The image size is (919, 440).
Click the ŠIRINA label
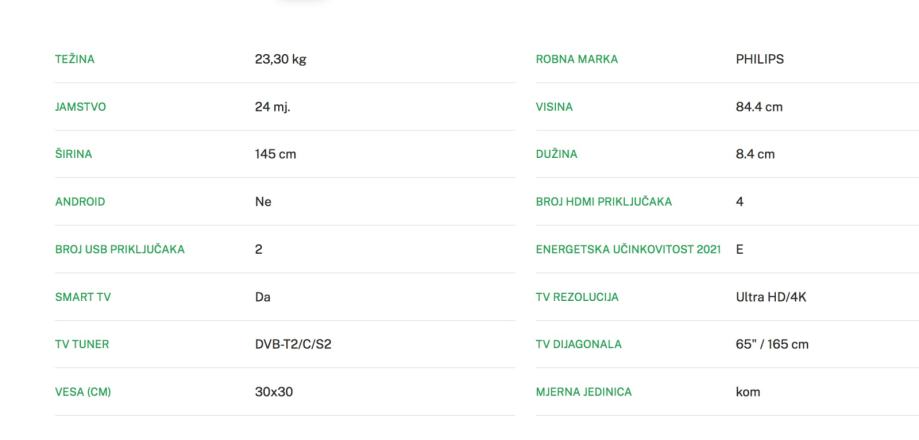(x=72, y=154)
